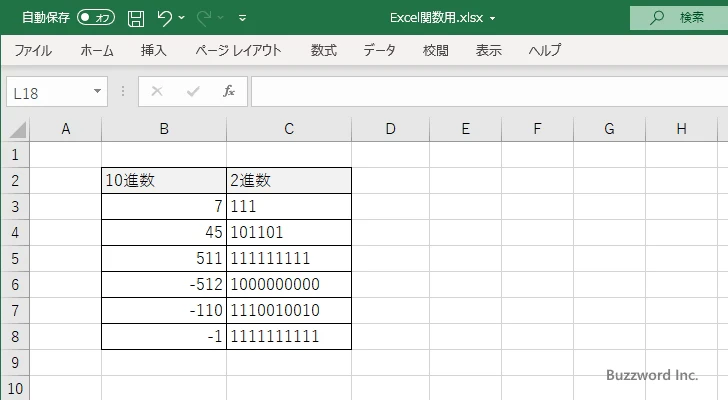Screen dimensions: 728x400
Task: Click the formula bar Cancel X icon
Action: [157, 91]
